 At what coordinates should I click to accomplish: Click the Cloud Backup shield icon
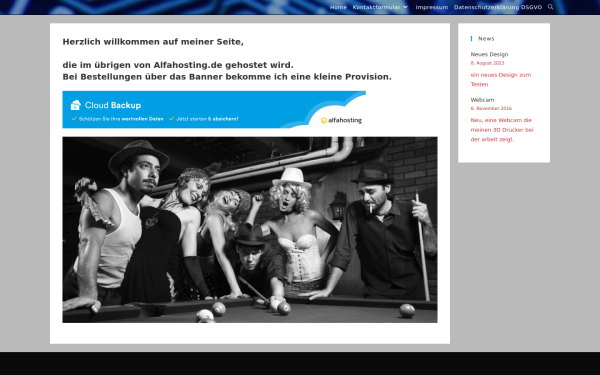click(76, 105)
